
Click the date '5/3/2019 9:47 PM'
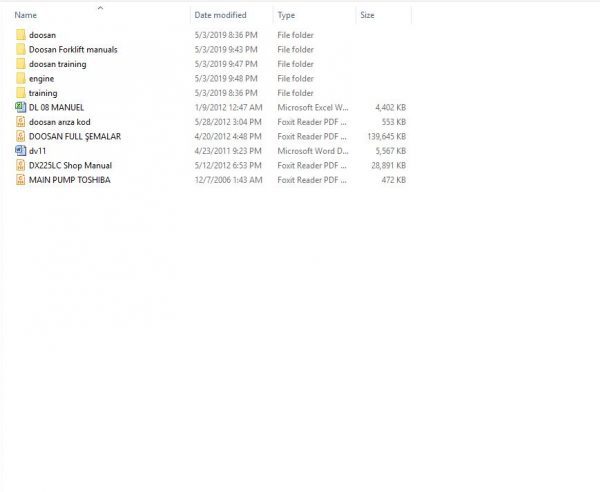point(226,64)
